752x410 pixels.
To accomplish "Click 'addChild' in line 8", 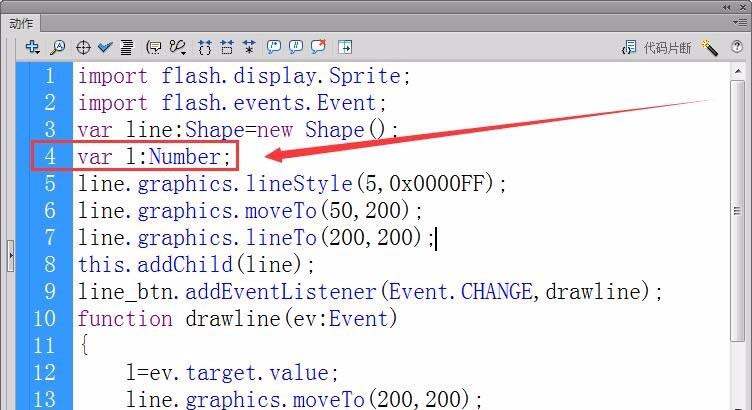I will pyautogui.click(x=185, y=264).
